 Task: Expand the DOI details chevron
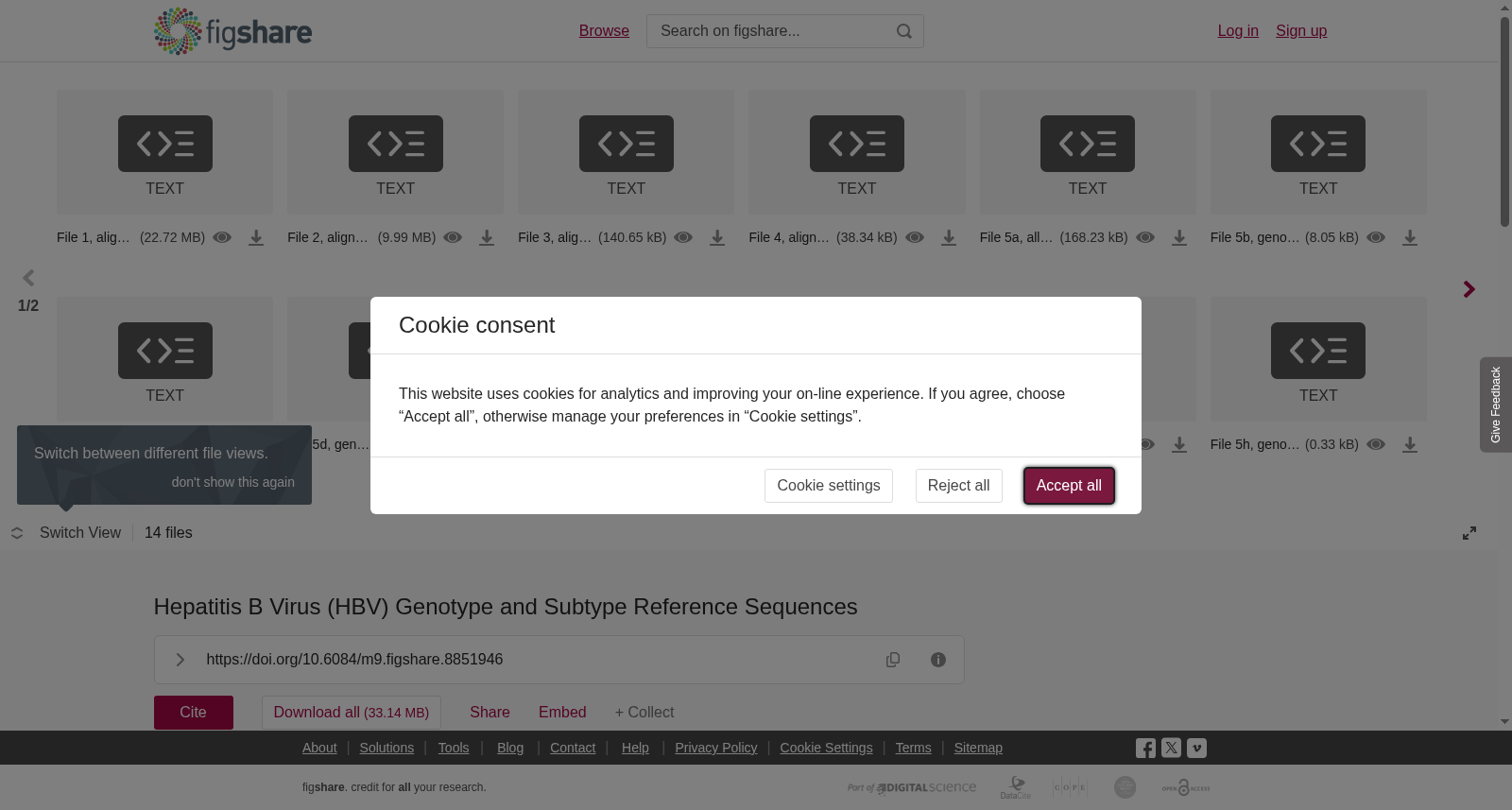click(x=180, y=660)
